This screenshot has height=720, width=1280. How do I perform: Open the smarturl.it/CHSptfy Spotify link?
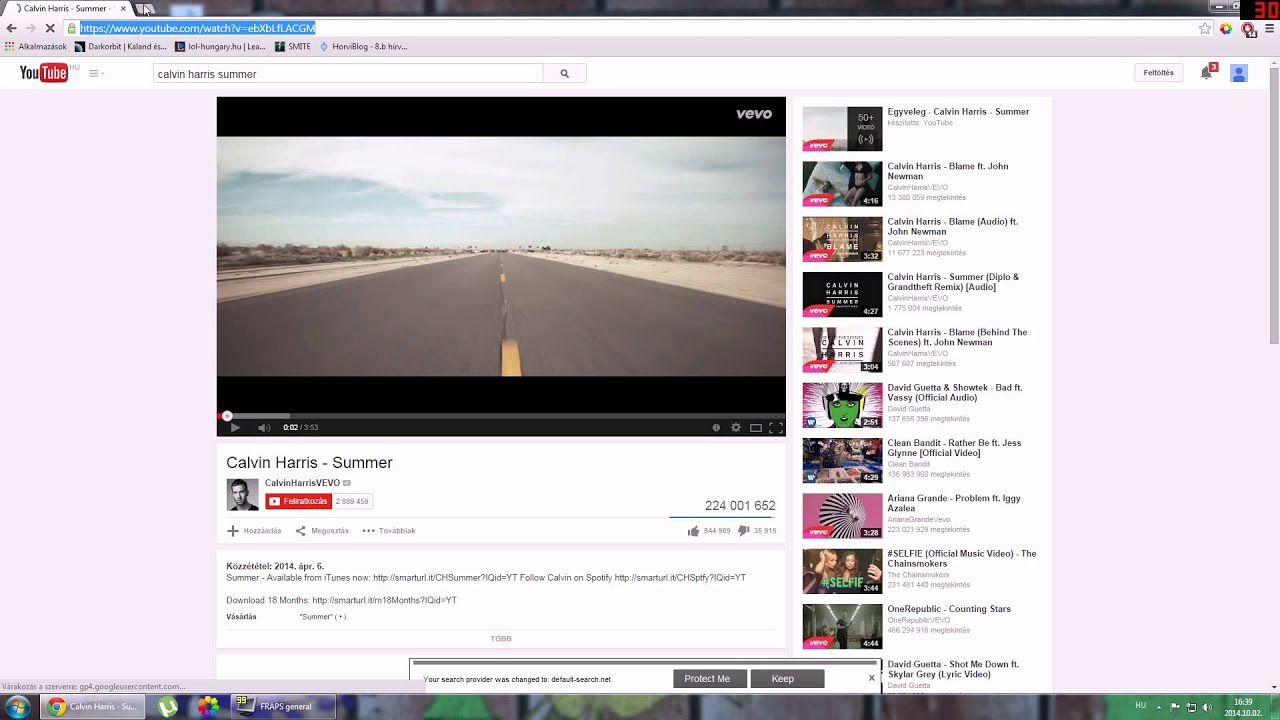(680, 578)
